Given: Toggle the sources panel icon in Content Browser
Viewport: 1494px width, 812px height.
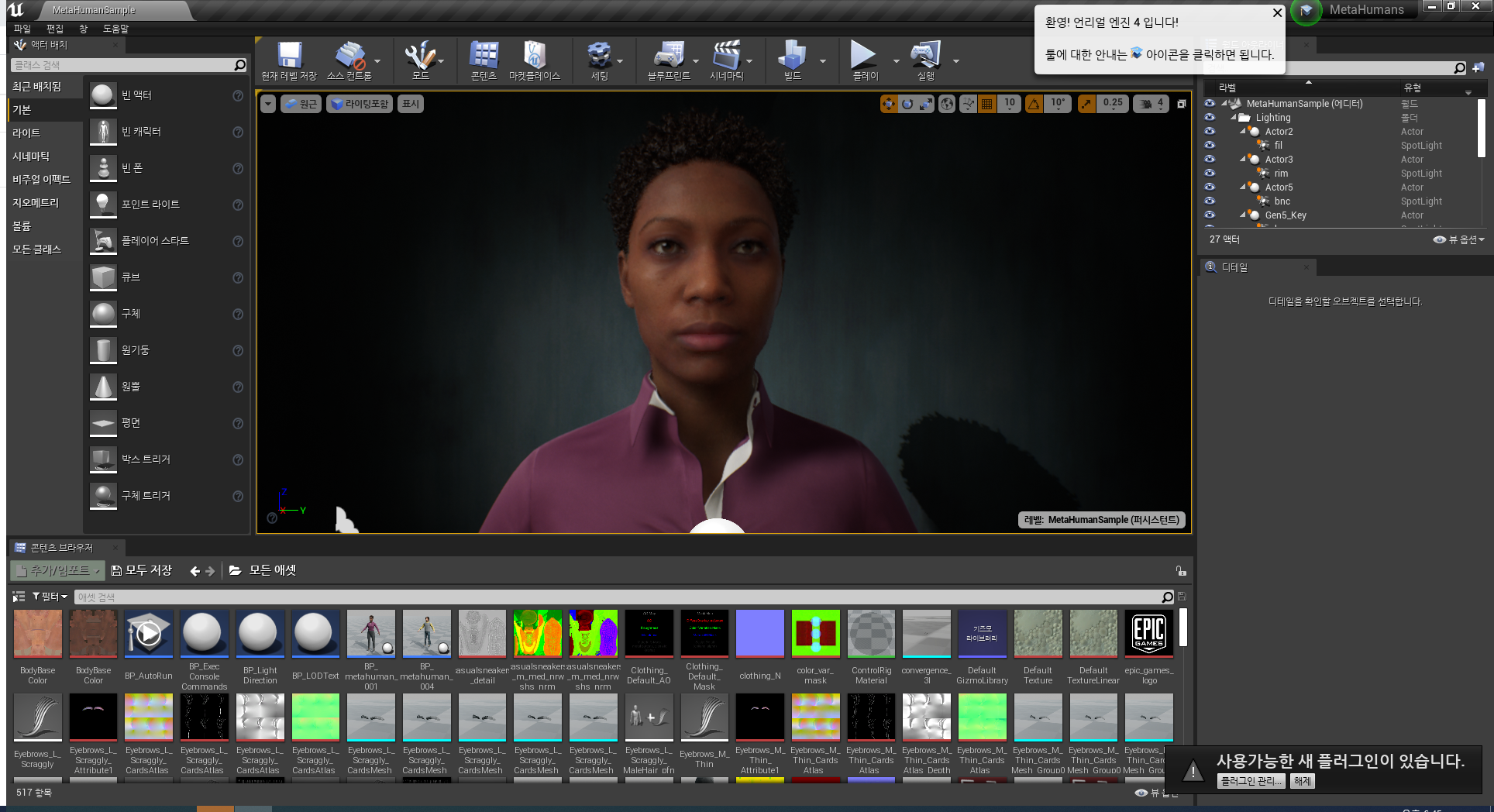Looking at the screenshot, I should 19,597.
